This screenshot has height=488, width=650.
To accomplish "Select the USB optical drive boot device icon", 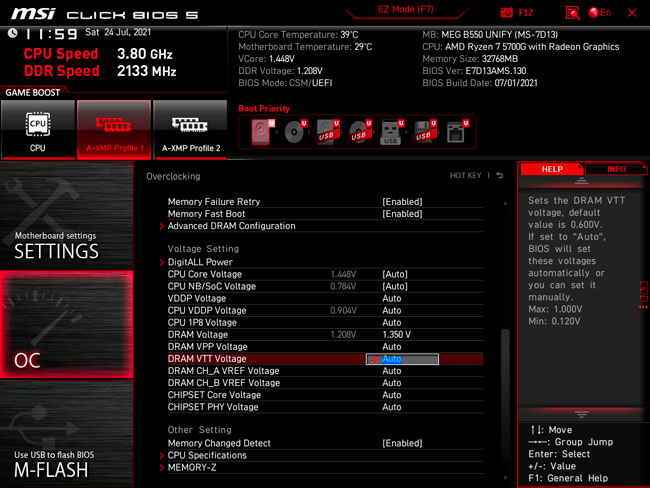I will pos(360,132).
